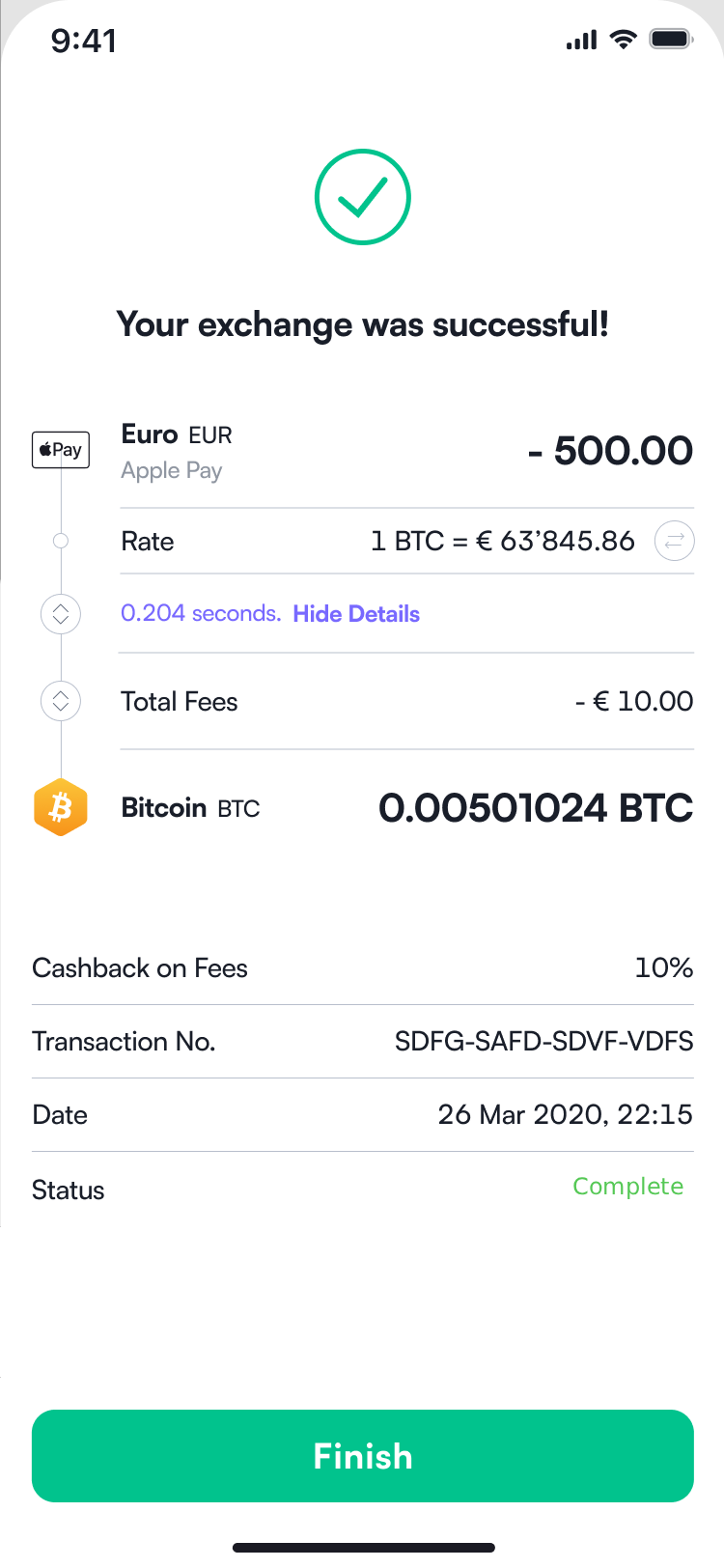Click the green success checkmark icon
This screenshot has width=724, height=1568.
363,197
